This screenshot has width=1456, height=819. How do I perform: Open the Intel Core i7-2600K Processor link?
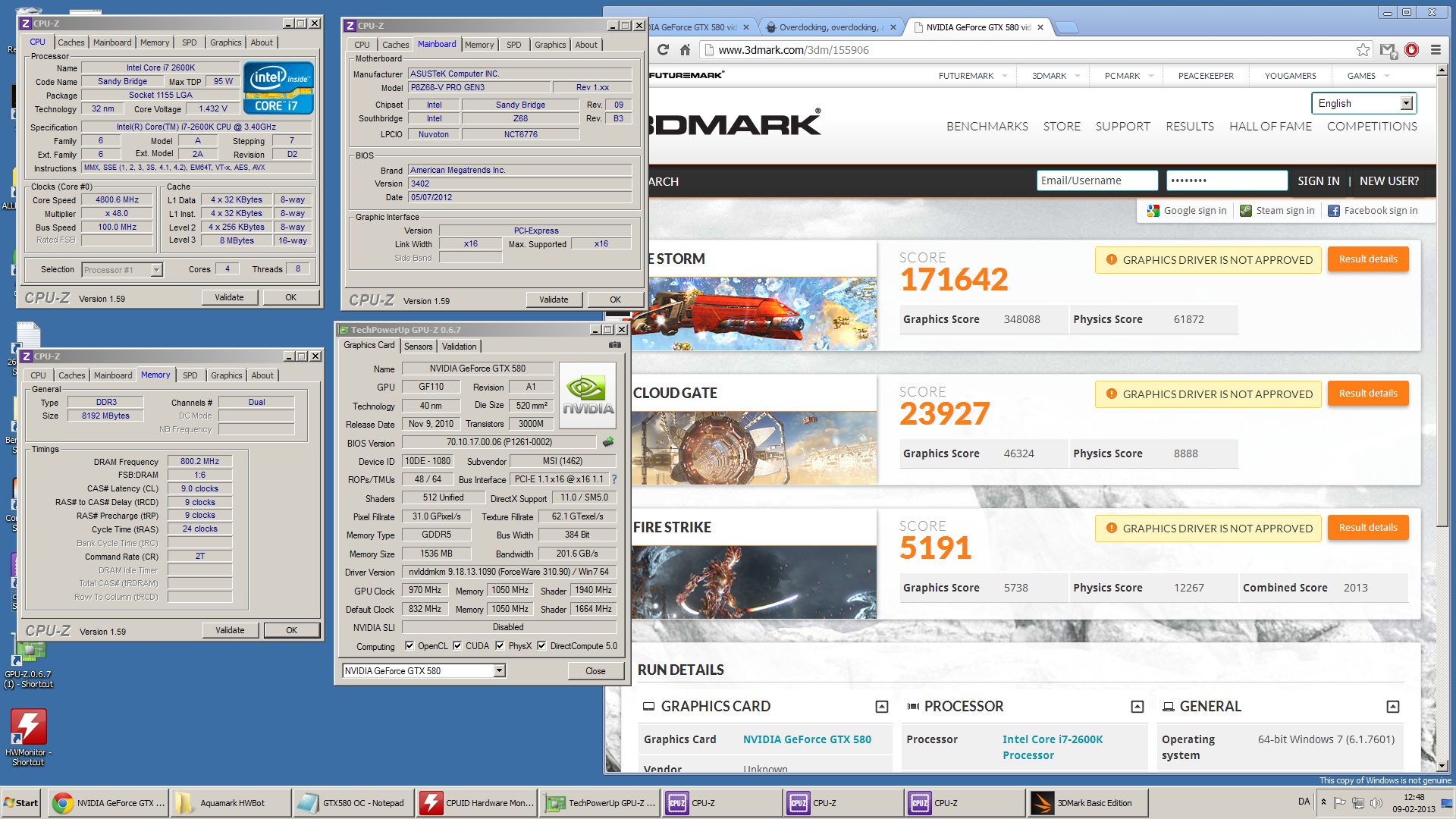[1053, 748]
